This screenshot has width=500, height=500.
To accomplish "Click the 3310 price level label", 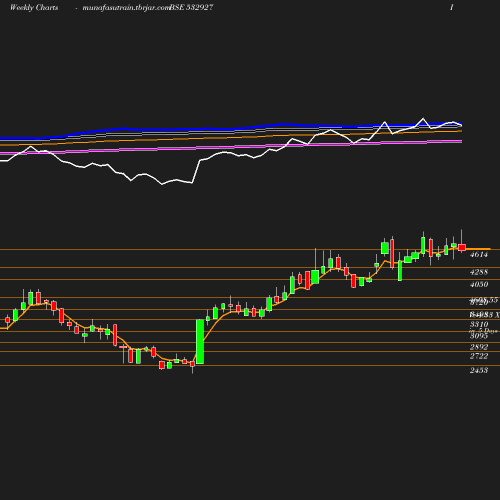I will (x=479, y=324).
